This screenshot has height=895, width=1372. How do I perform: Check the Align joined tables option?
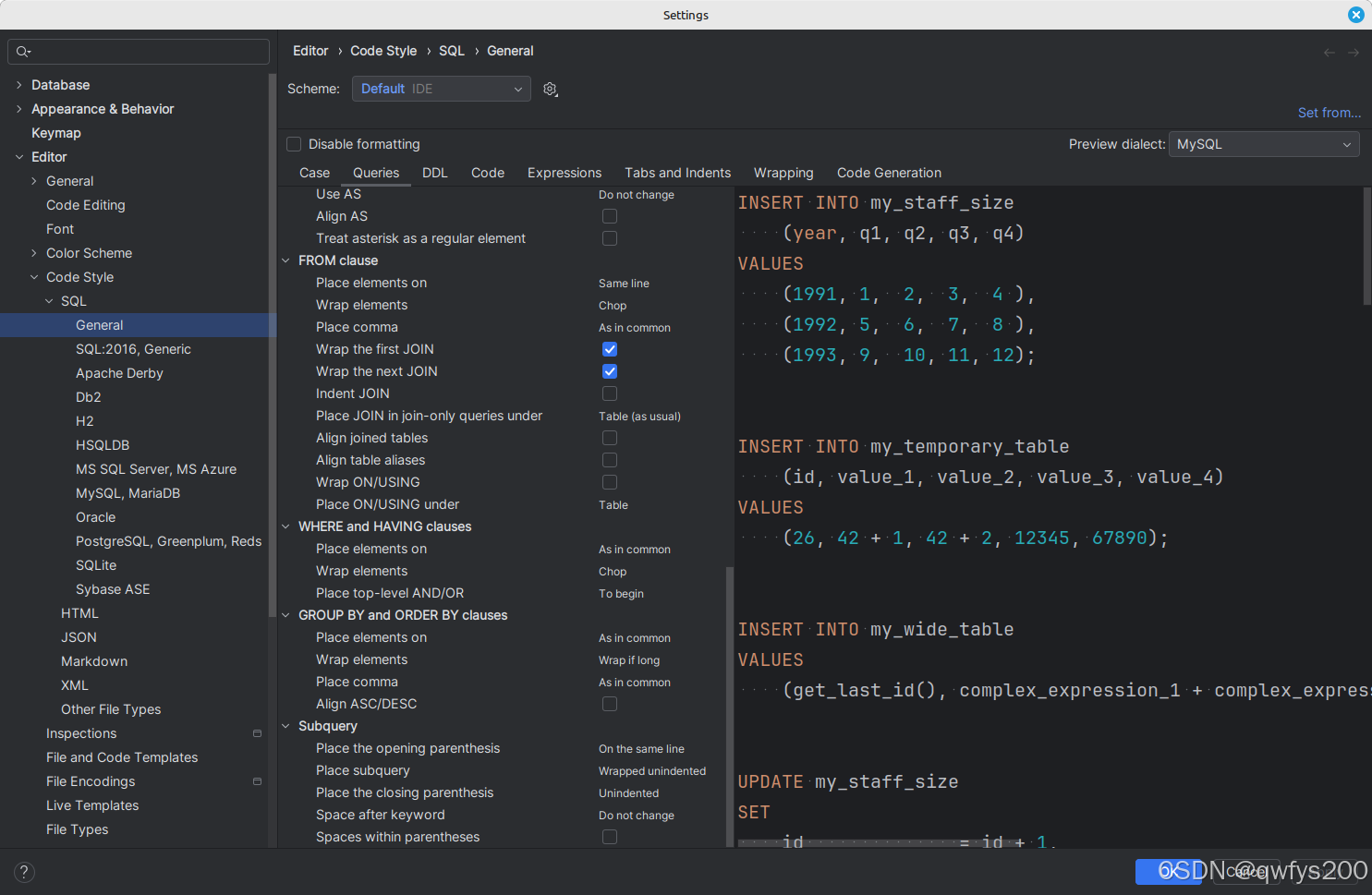[610, 438]
